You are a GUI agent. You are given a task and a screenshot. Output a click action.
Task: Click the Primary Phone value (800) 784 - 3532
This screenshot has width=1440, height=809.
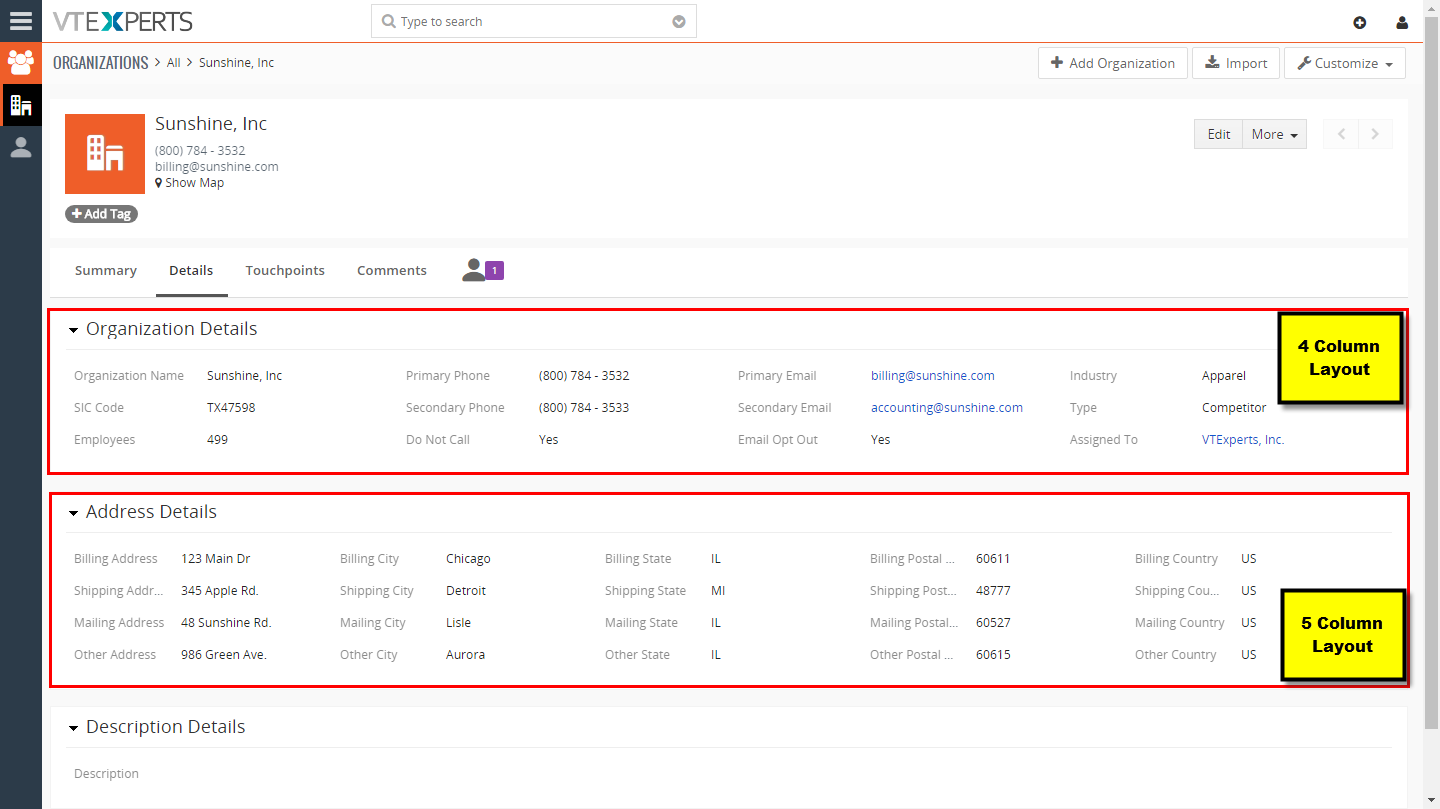584,376
